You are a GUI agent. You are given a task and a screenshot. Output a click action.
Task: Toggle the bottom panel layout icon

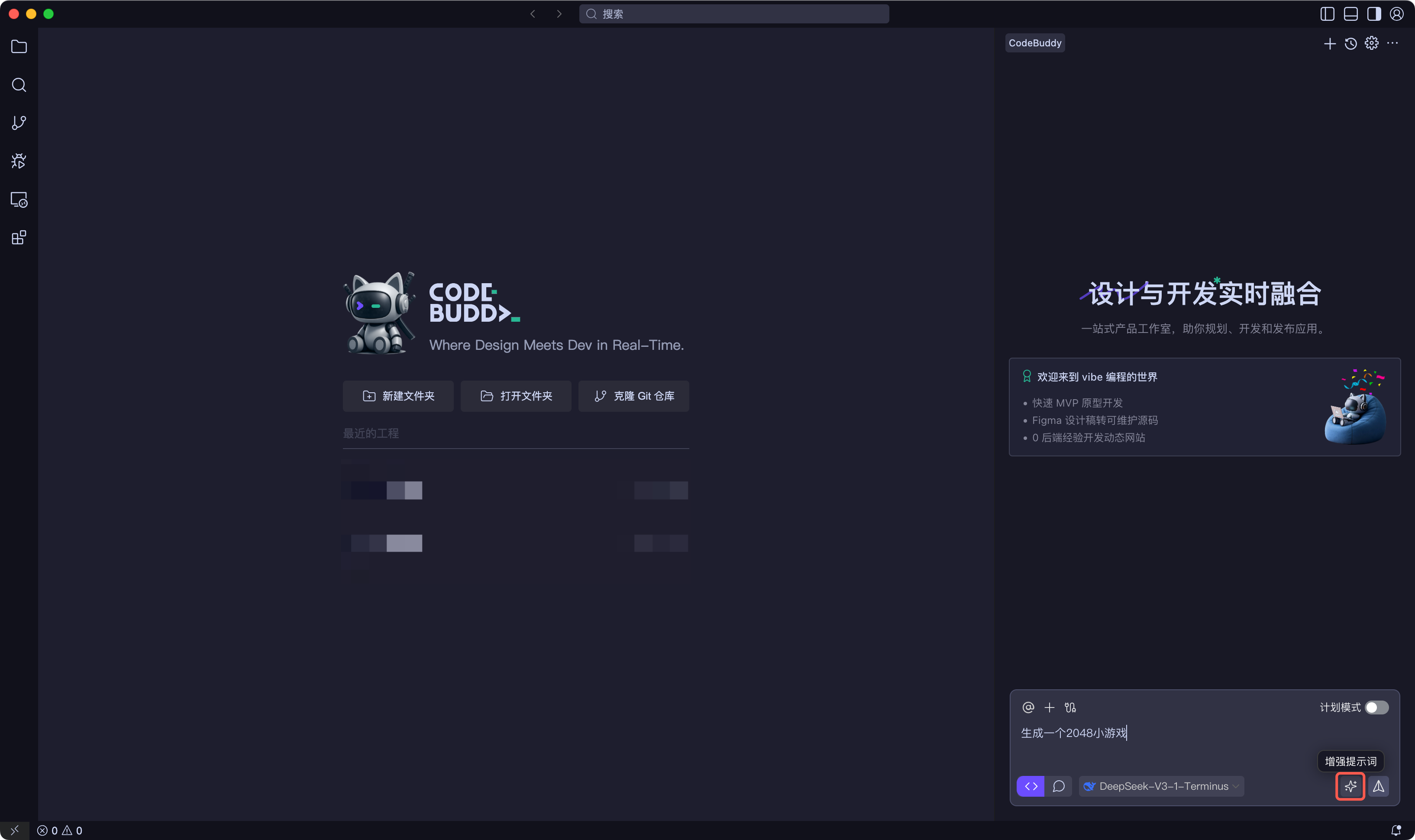[x=1350, y=13]
